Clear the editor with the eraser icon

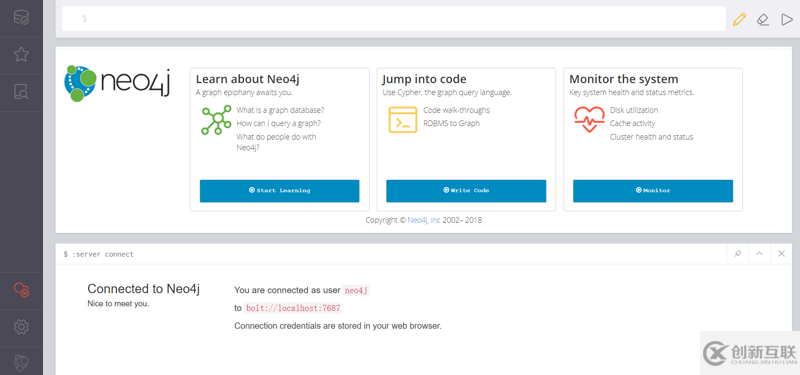point(763,19)
